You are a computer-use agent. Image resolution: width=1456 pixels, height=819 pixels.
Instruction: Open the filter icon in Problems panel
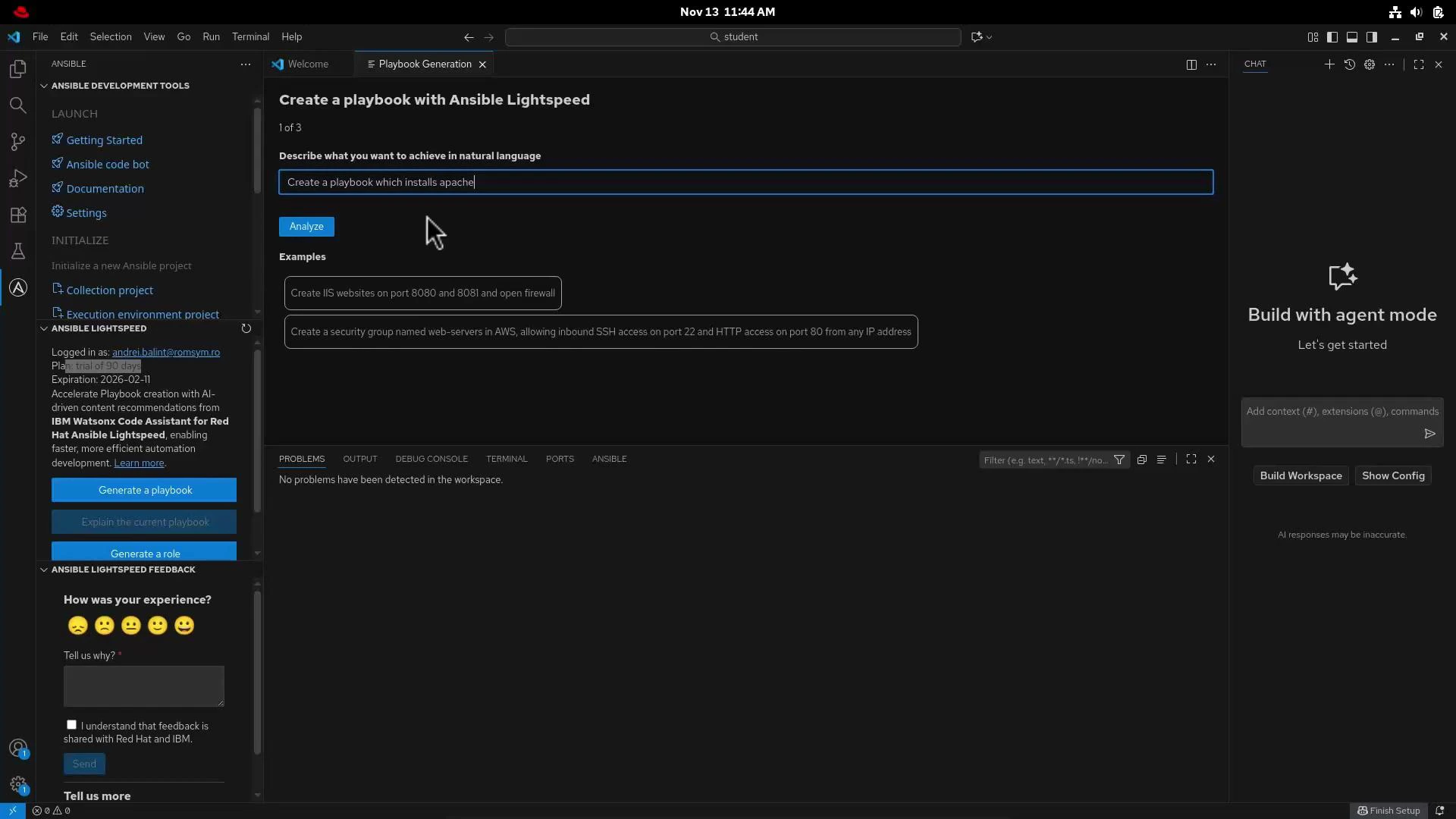1119,460
